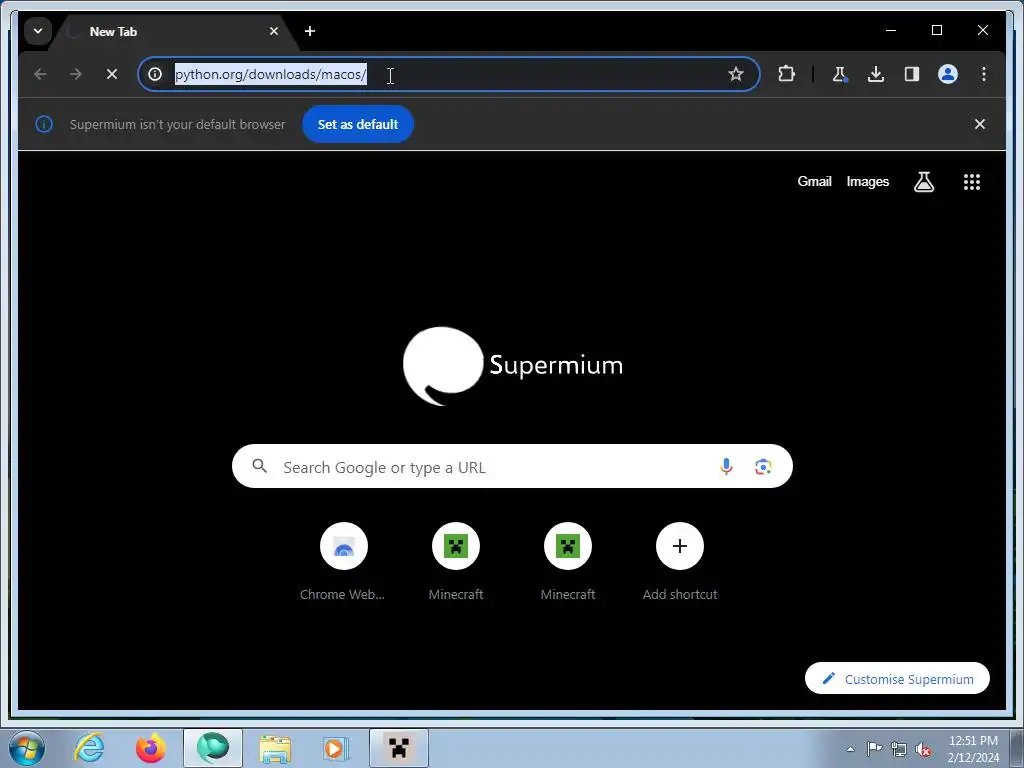
Task: Search by image with lens icon
Action: tap(763, 466)
